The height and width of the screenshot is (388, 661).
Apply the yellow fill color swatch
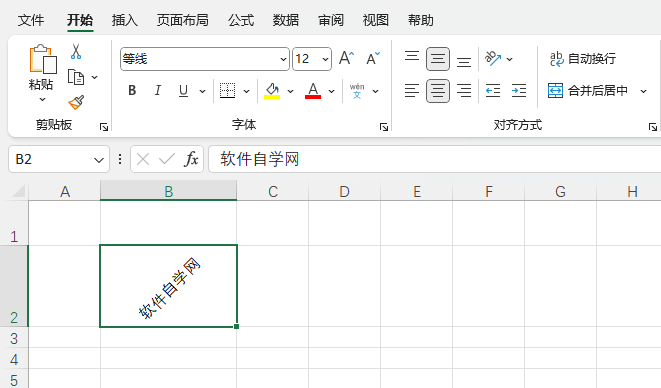(x=272, y=91)
